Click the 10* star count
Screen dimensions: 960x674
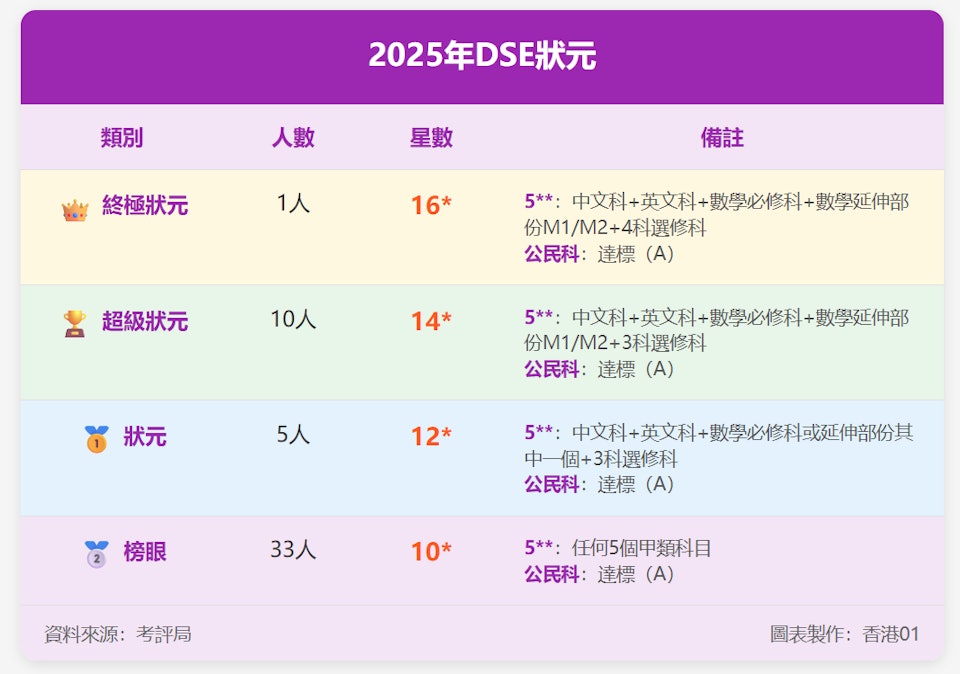coord(431,552)
